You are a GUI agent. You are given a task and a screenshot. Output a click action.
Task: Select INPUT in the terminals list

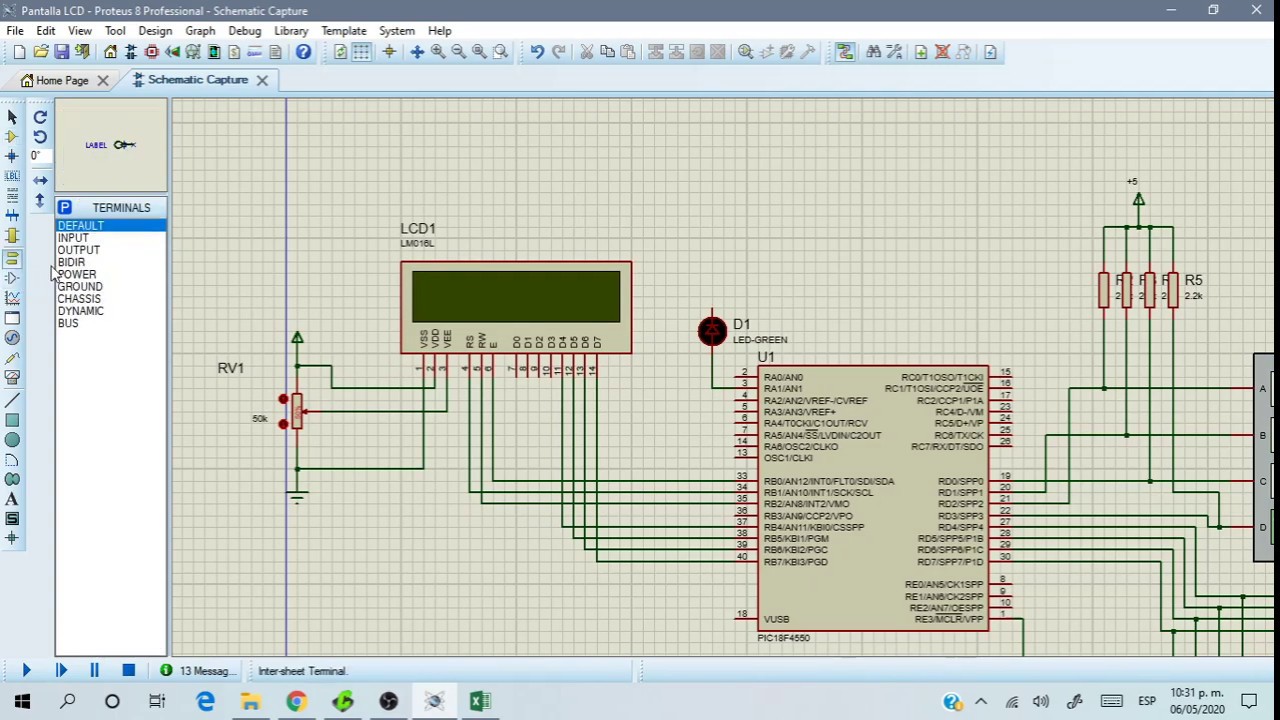pyautogui.click(x=111, y=238)
